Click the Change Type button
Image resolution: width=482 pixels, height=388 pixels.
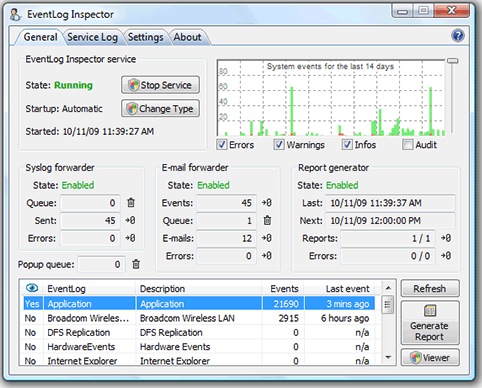coord(160,109)
